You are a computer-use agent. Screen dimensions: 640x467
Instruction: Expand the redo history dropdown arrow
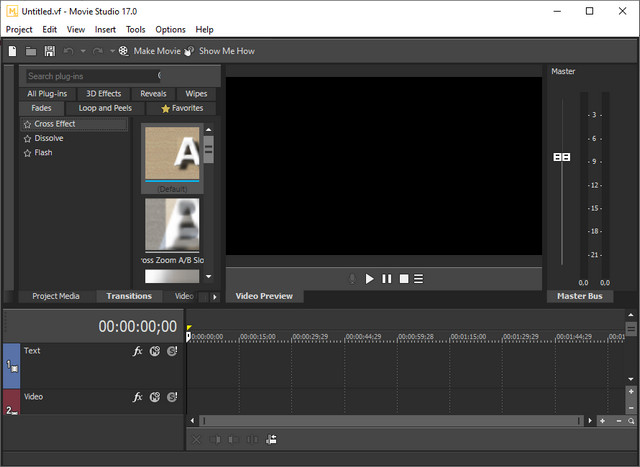coord(112,51)
